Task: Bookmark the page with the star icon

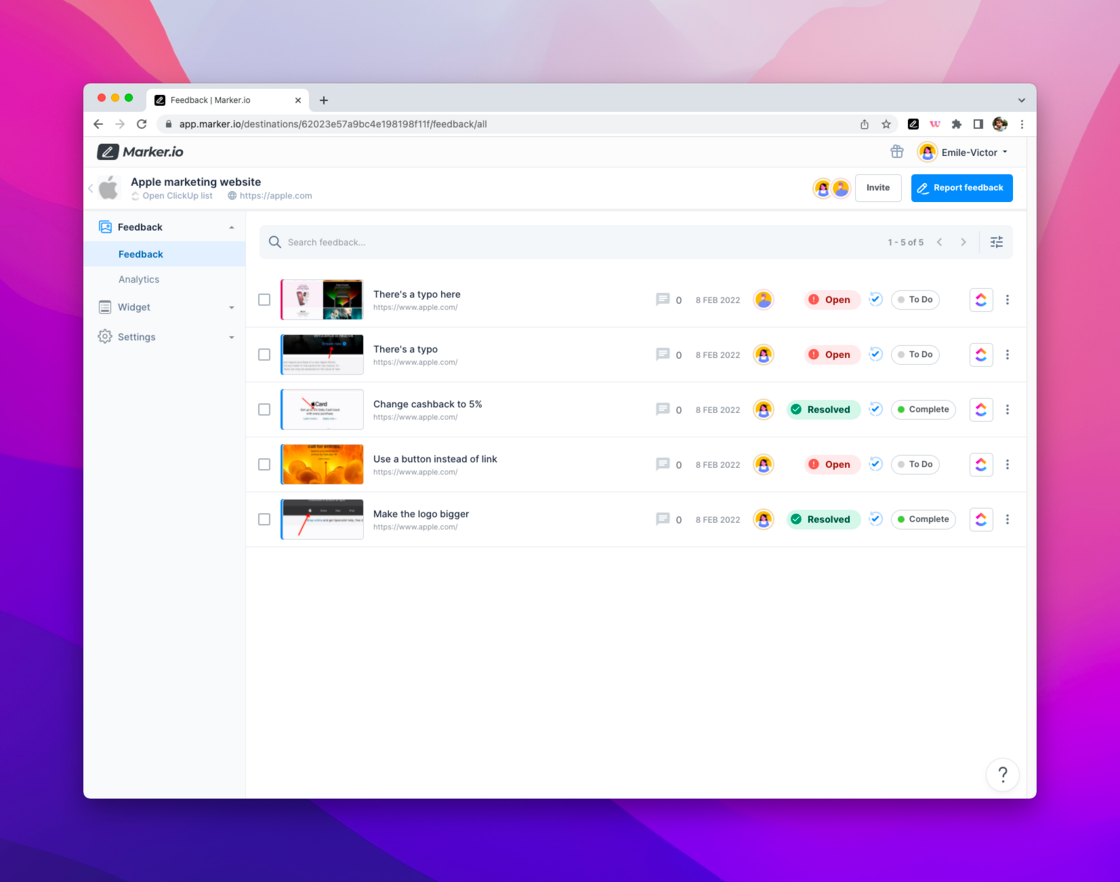Action: (x=886, y=124)
